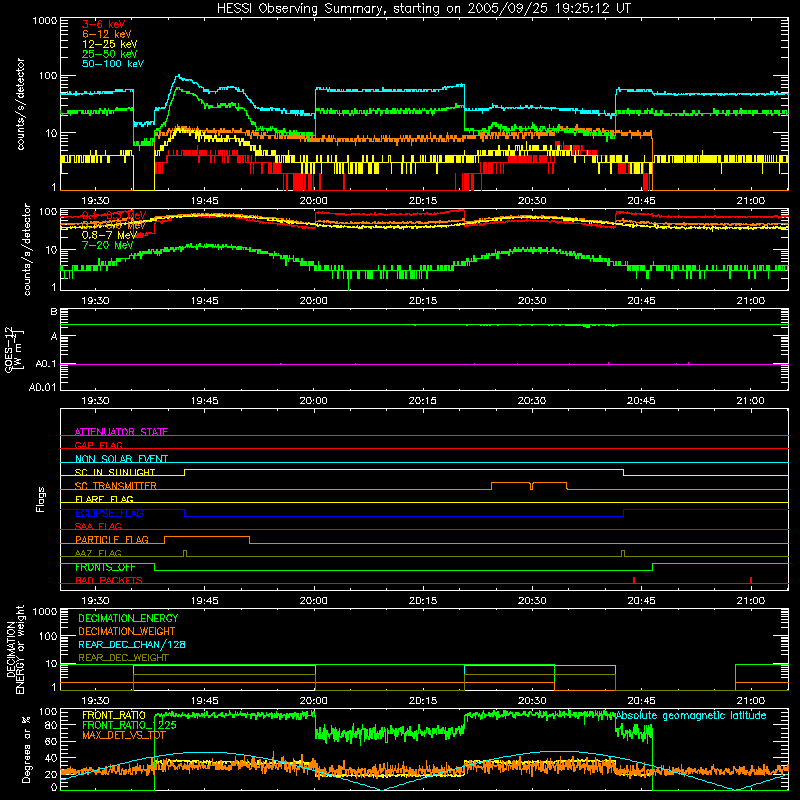Select the cyan 50-100 keV legend entry

(112, 64)
